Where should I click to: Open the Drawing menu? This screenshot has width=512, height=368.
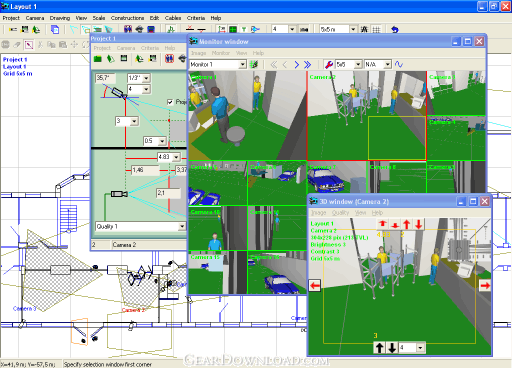pyautogui.click(x=60, y=18)
